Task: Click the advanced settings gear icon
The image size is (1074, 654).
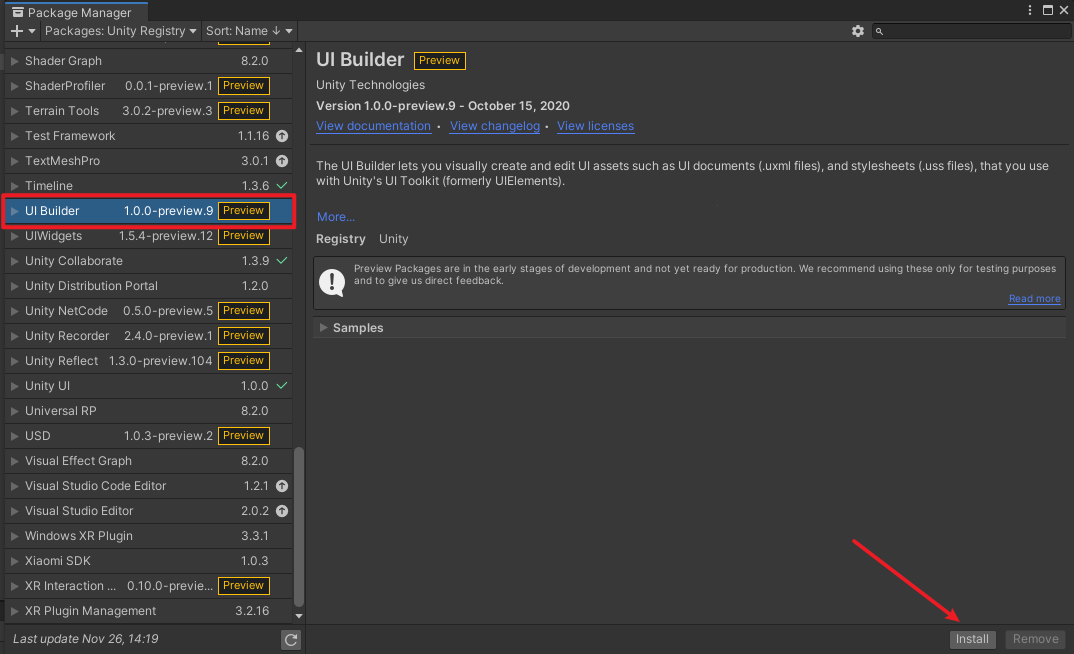Action: pos(858,31)
